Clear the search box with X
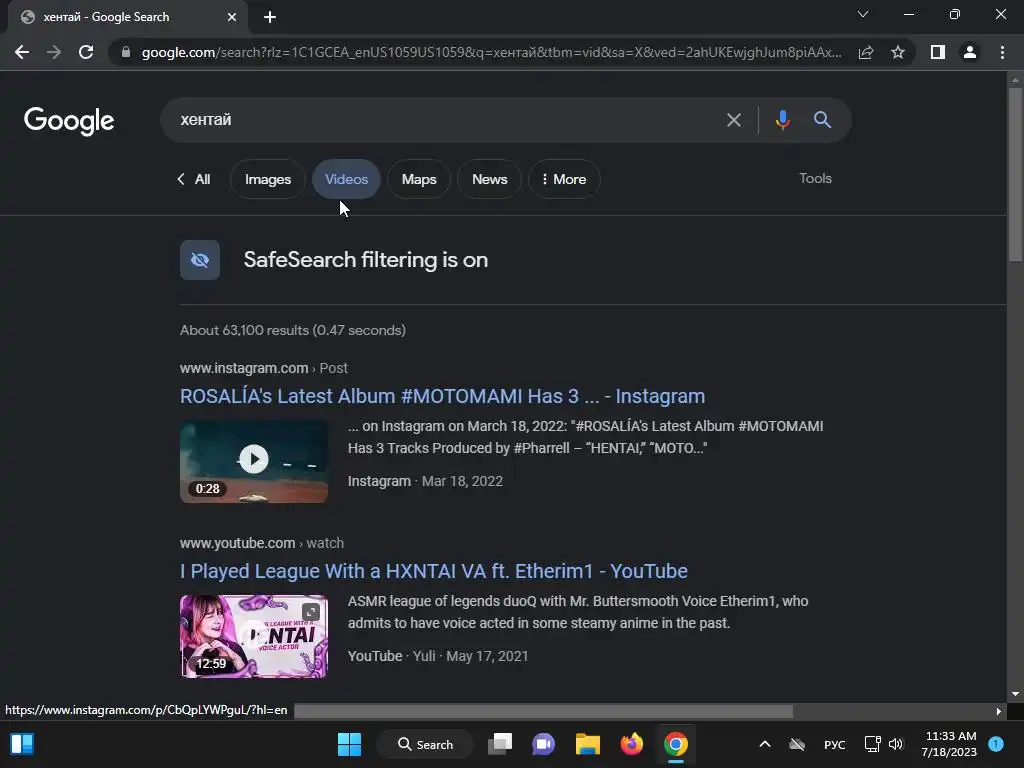Viewport: 1024px width, 768px height. pyautogui.click(x=734, y=120)
